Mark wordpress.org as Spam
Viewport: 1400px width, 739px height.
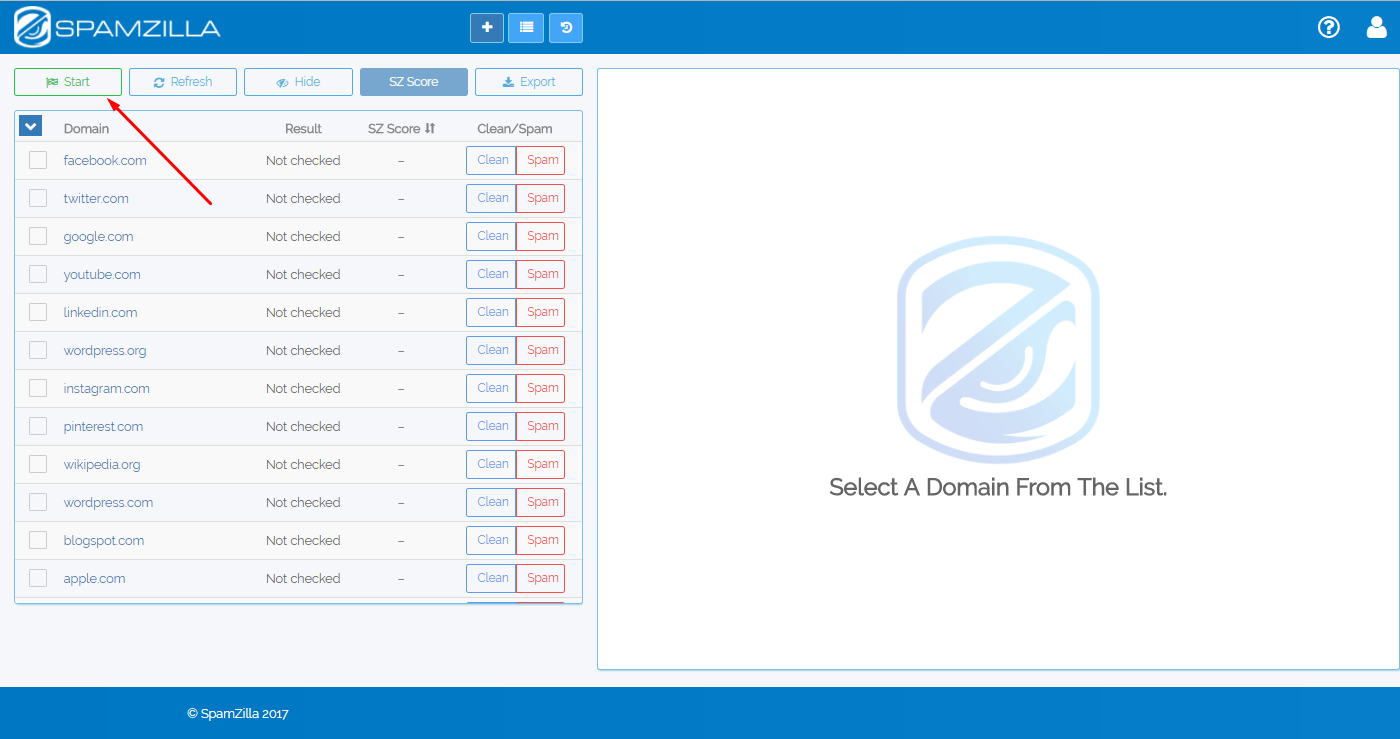pyautogui.click(x=541, y=350)
